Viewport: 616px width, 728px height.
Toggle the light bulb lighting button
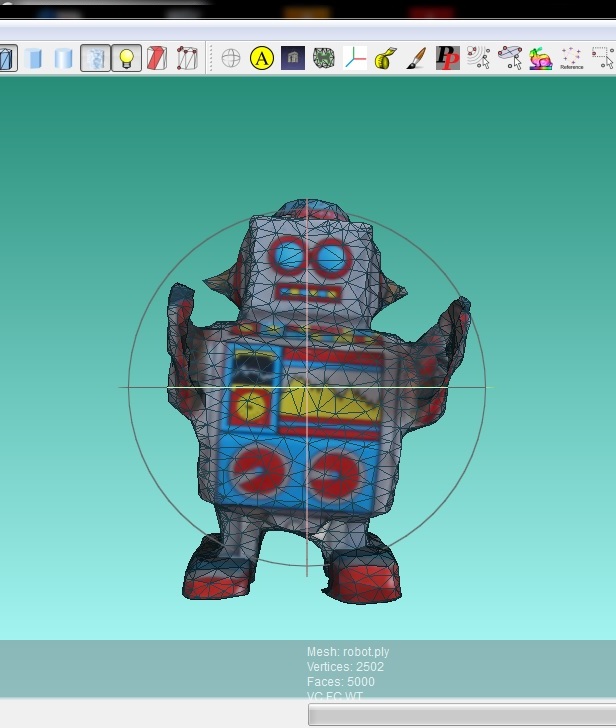(x=126, y=58)
